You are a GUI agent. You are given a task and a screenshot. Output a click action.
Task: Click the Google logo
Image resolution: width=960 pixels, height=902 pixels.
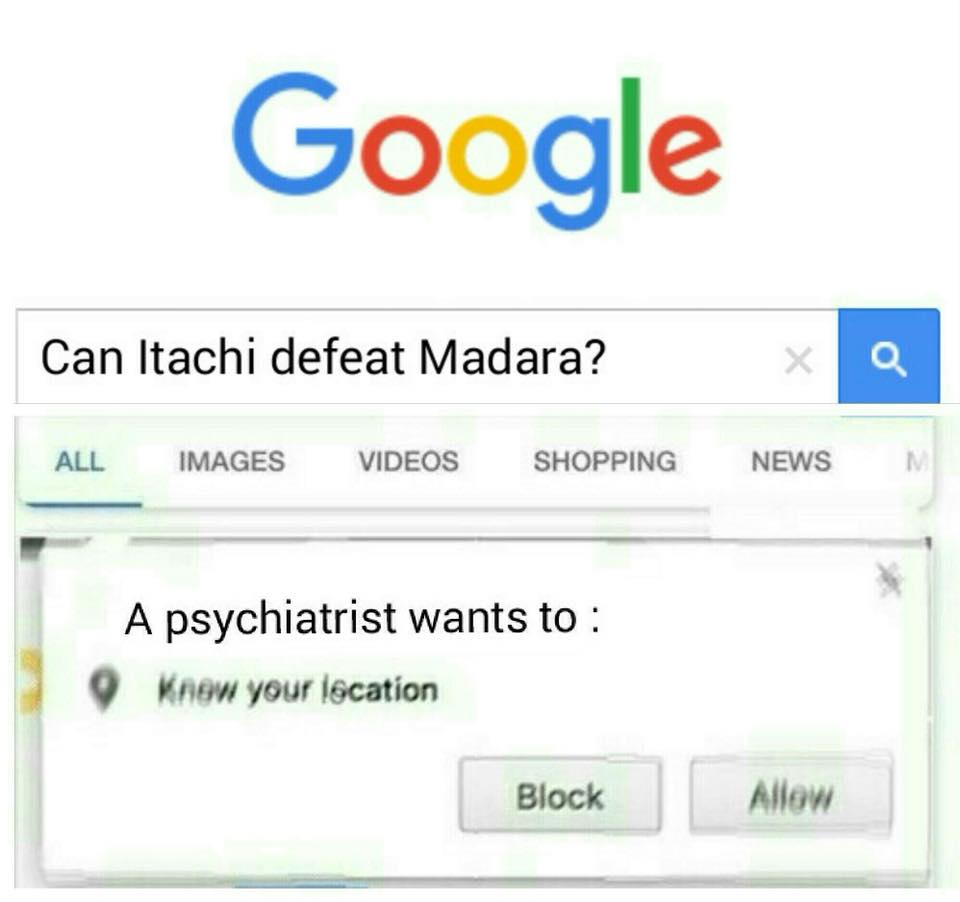click(477, 150)
